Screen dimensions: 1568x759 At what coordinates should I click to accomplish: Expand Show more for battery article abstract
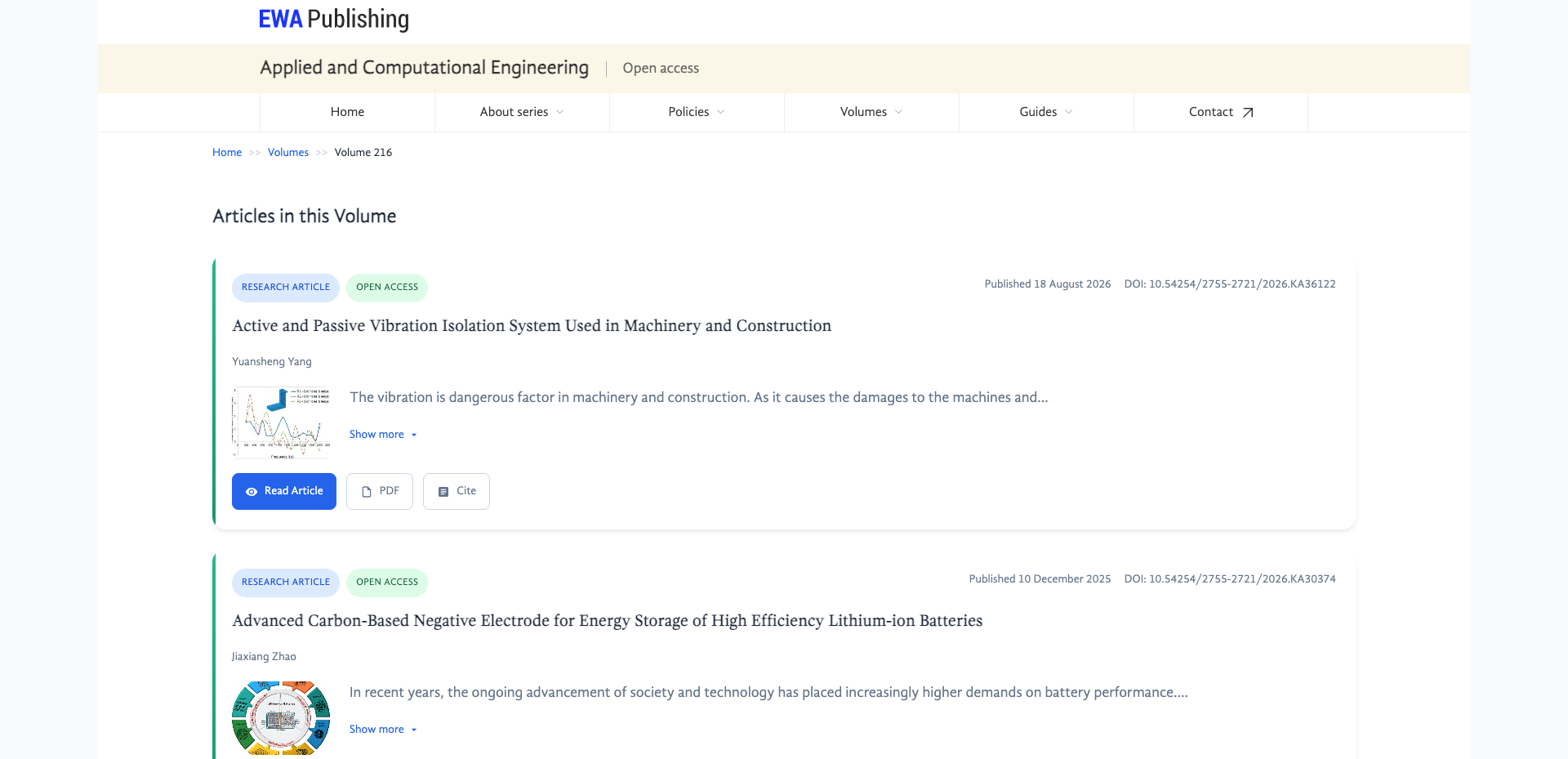click(x=383, y=730)
